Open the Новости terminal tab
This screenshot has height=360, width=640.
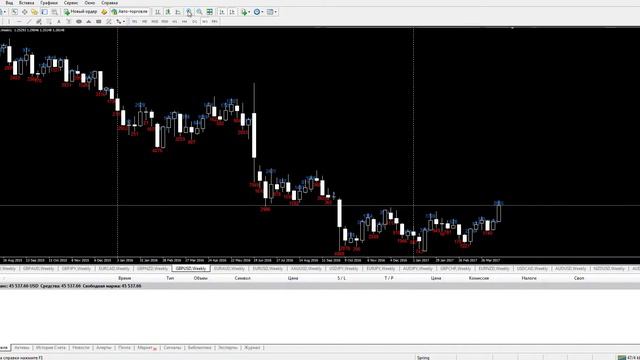[x=81, y=348]
